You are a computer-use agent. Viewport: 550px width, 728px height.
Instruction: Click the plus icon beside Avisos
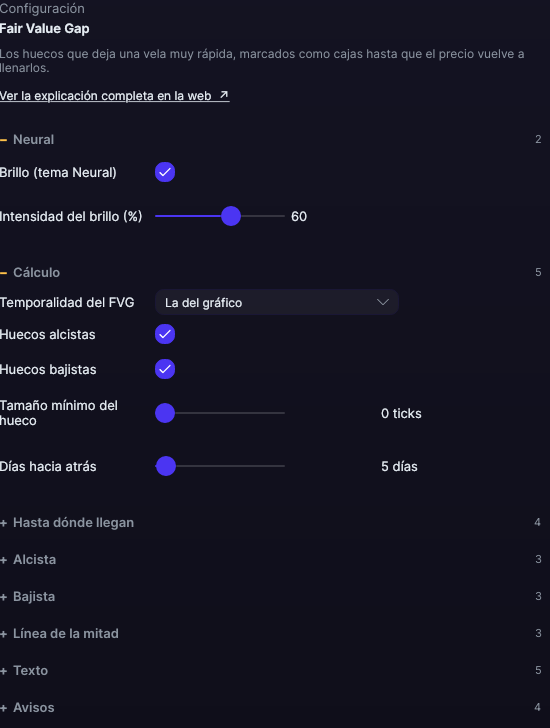4,708
